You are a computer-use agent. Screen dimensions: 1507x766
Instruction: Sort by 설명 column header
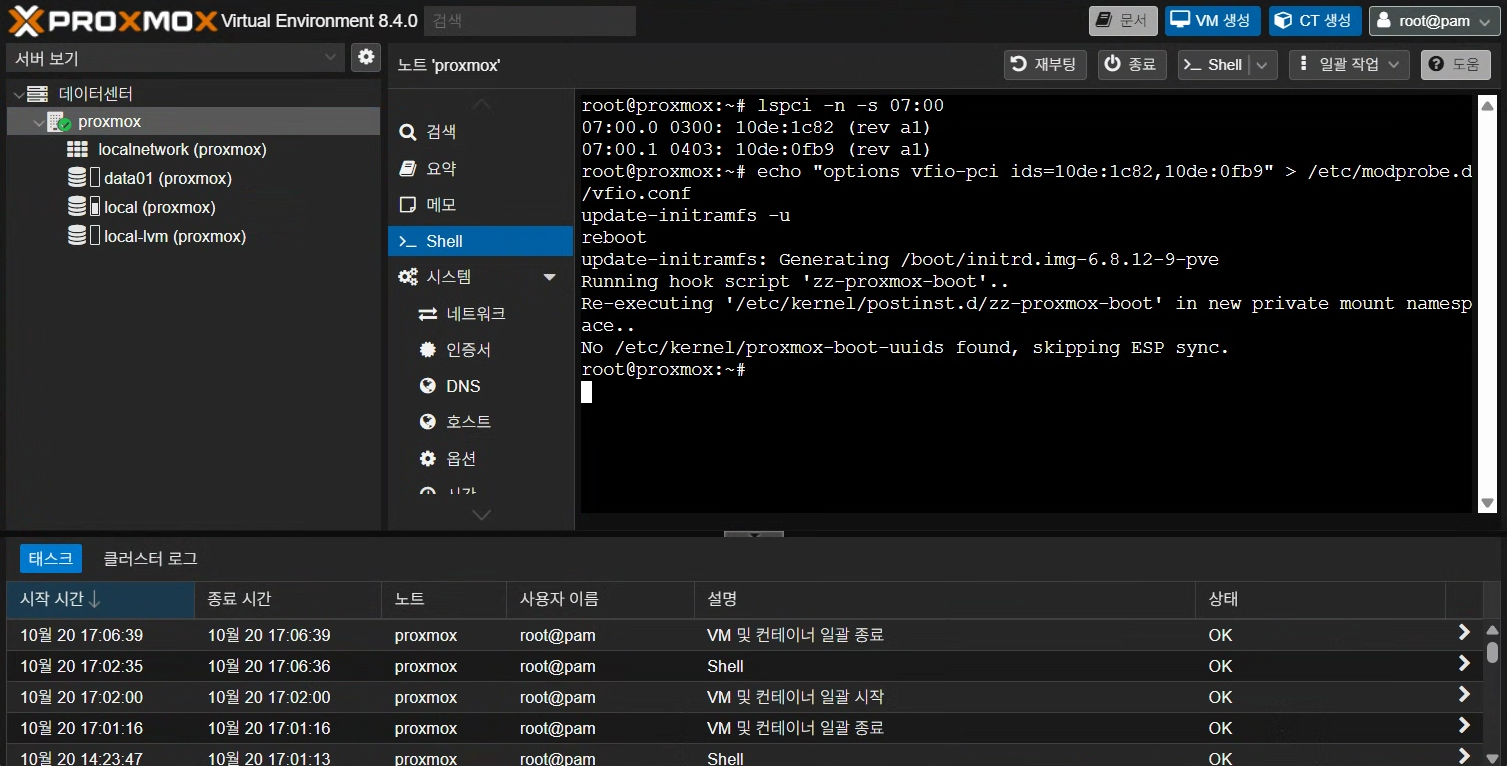(x=945, y=599)
